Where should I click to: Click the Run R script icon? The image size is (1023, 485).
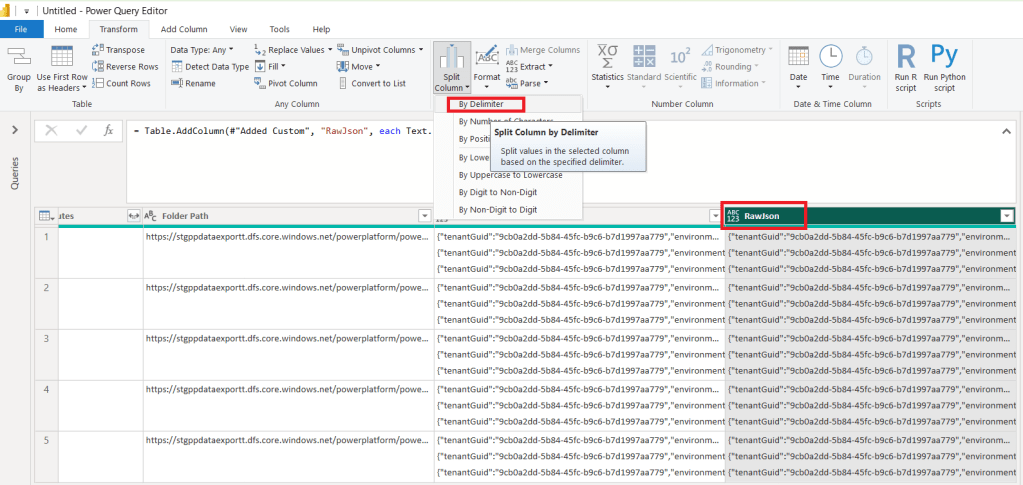pyautogui.click(x=906, y=56)
